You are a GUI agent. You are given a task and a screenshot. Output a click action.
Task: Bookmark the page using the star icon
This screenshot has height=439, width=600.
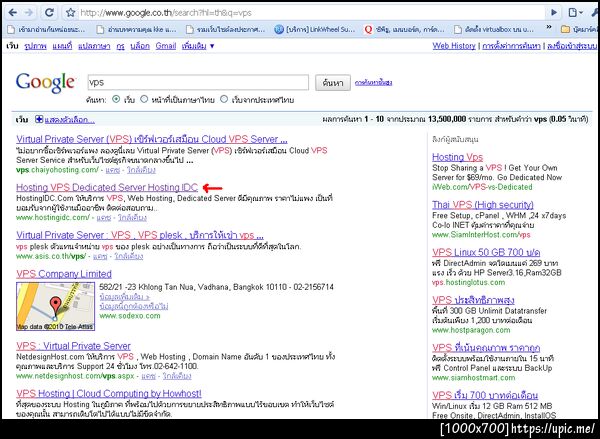(x=70, y=13)
